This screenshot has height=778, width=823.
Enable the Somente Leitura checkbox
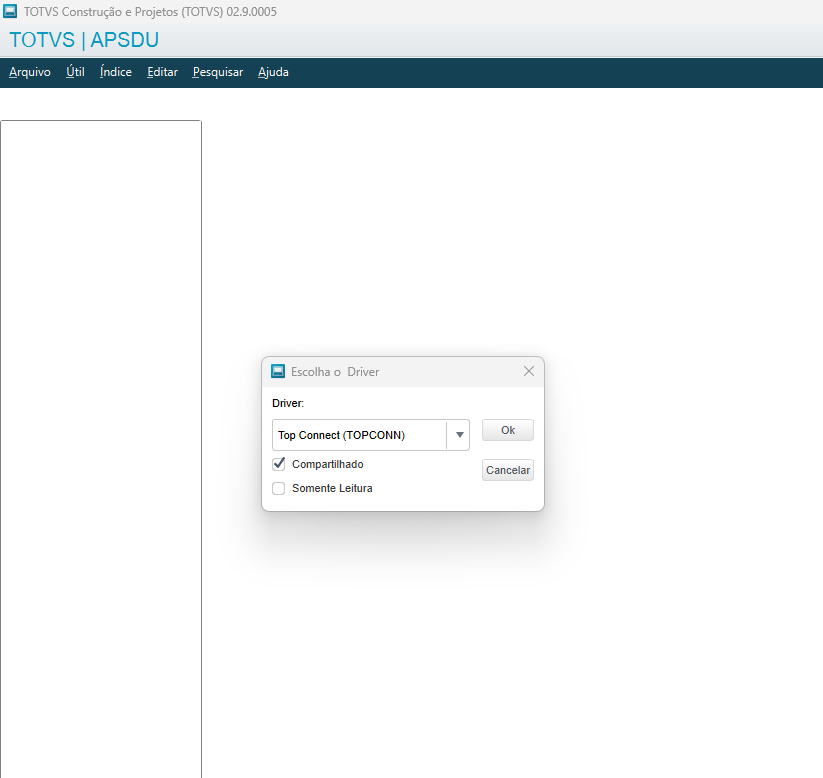pyautogui.click(x=279, y=488)
